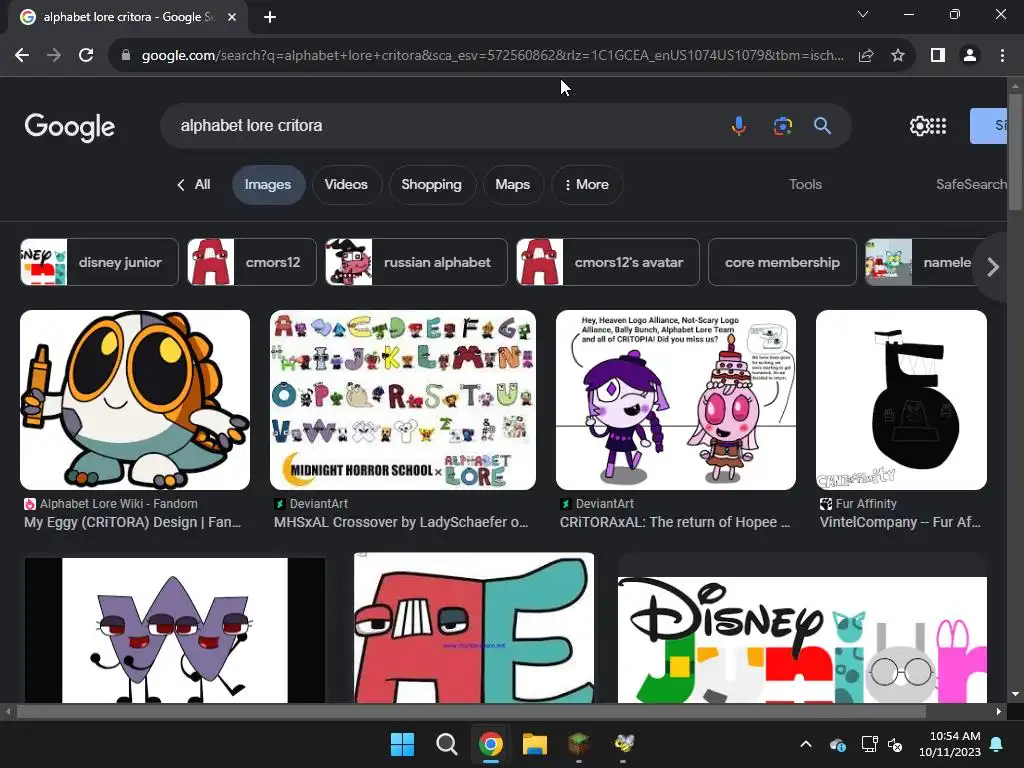This screenshot has height=768, width=1024.
Task: Open the cloud status tray icon
Action: point(838,744)
